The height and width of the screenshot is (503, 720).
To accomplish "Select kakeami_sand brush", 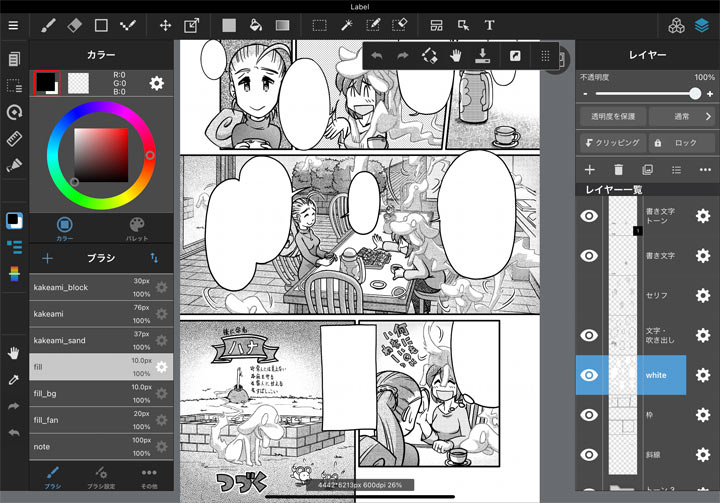I will coord(101,340).
